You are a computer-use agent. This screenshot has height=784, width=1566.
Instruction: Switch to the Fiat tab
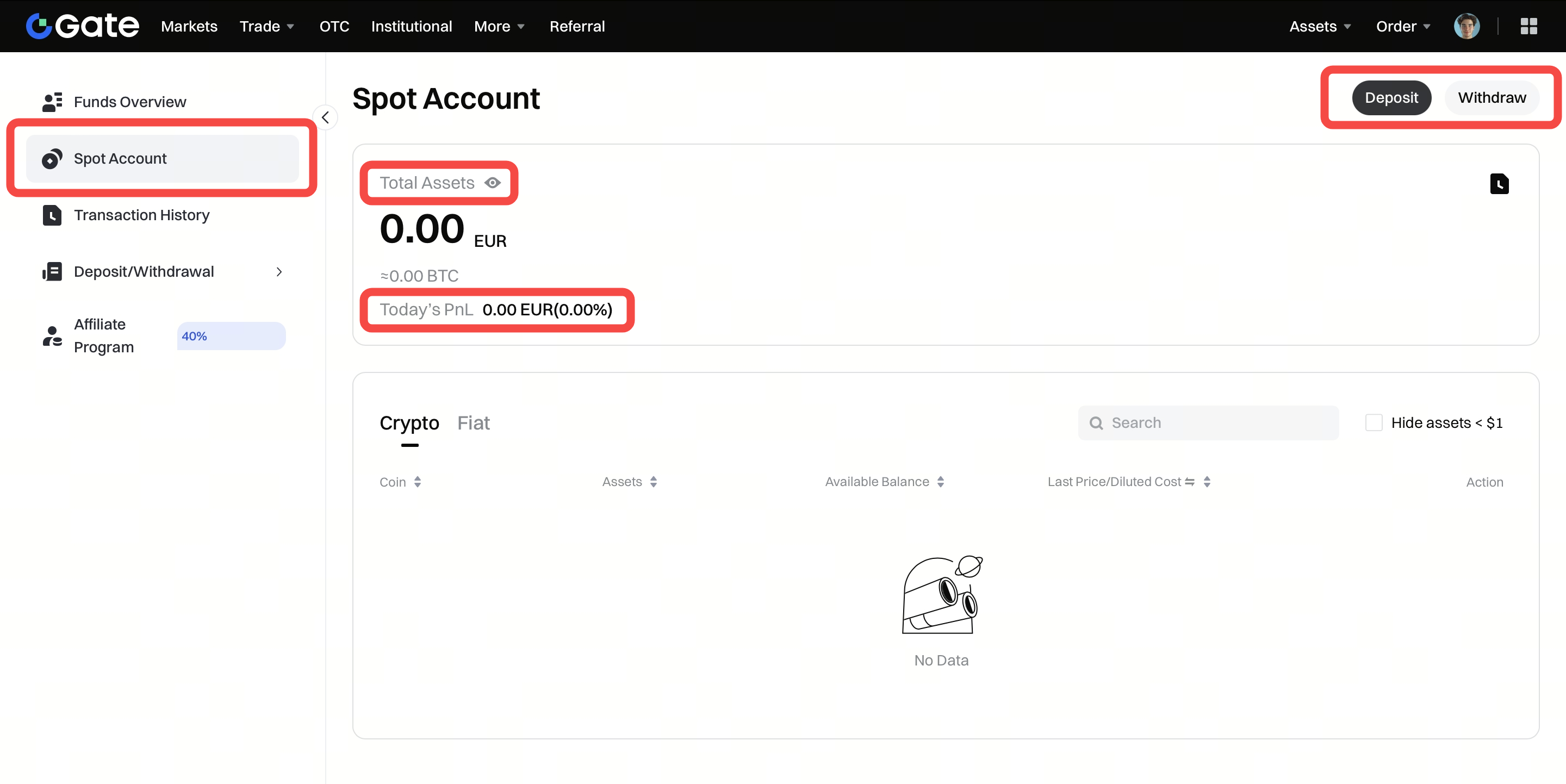(x=473, y=423)
